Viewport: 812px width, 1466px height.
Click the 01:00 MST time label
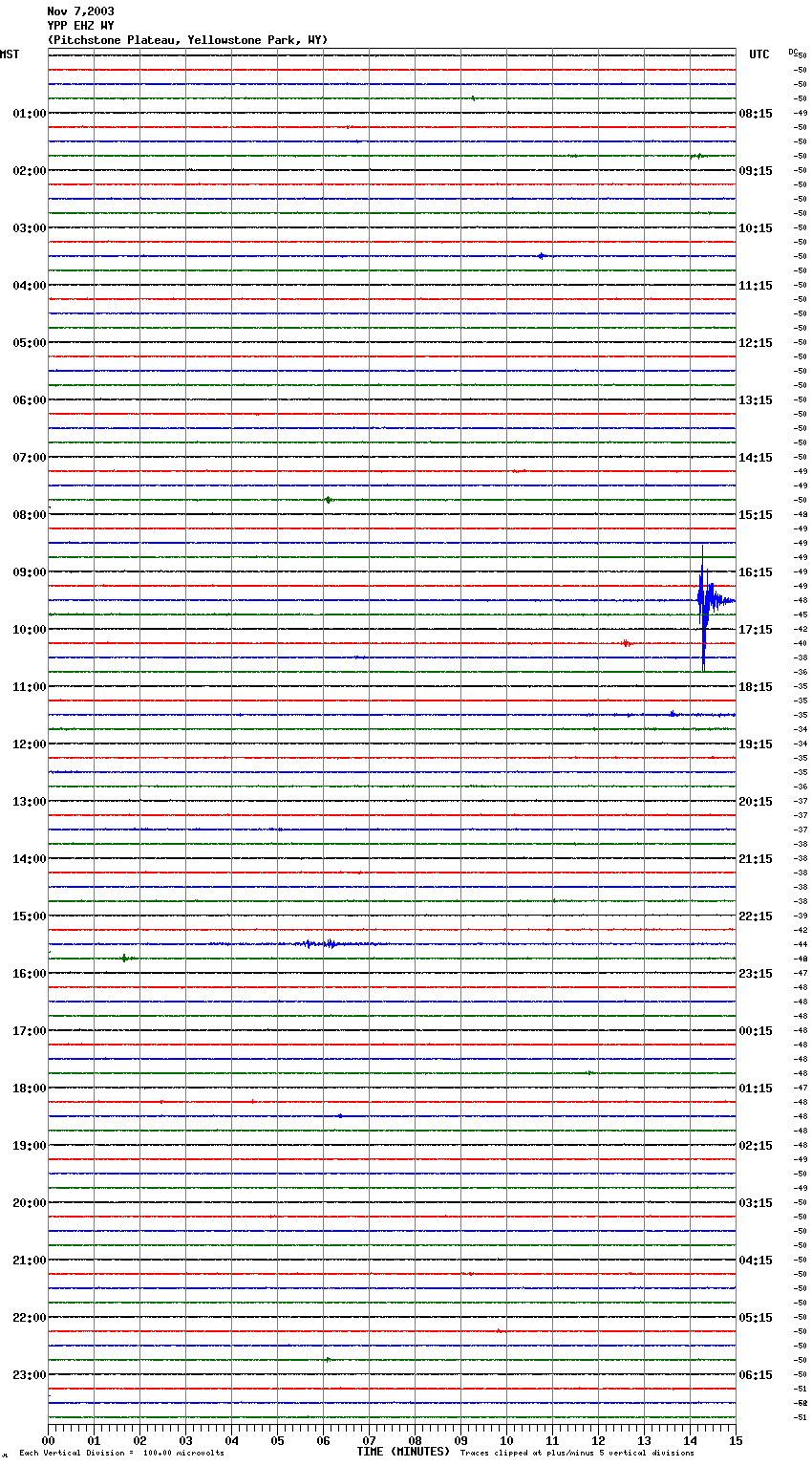click(x=30, y=114)
